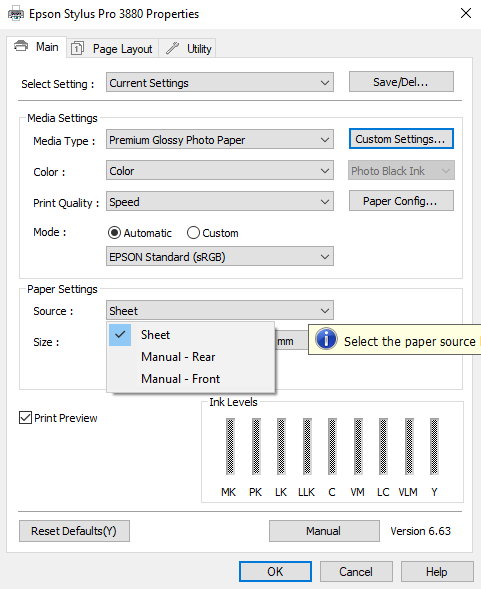Open the disabled Photo Black Ink dropdown

pyautogui.click(x=401, y=171)
